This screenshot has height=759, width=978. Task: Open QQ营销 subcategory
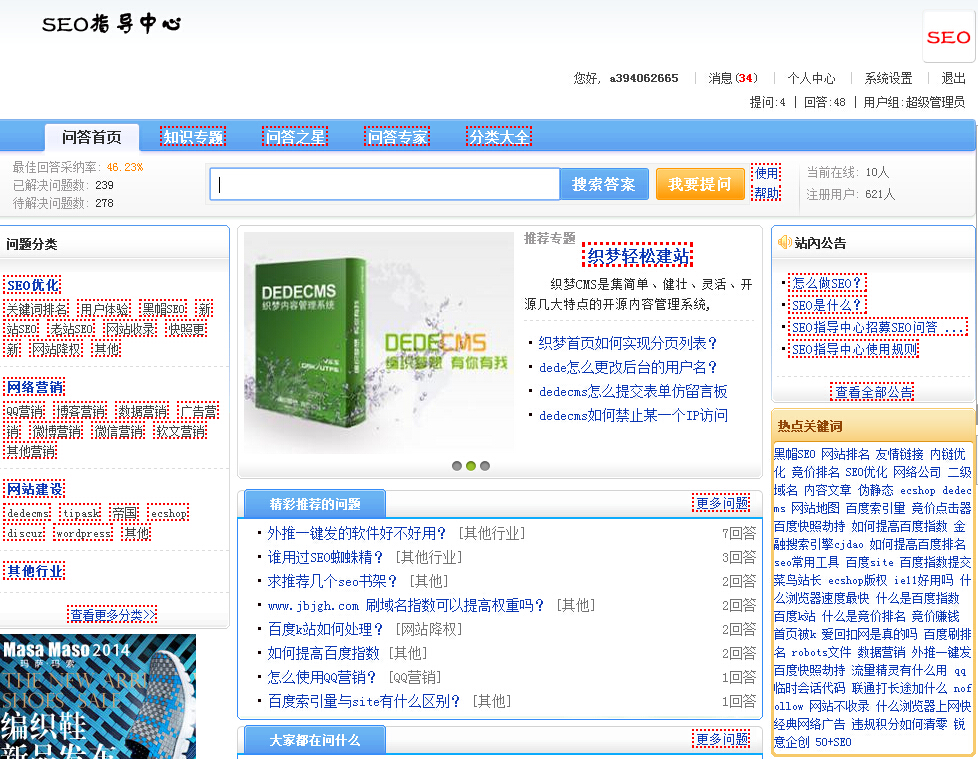[x=25, y=412]
